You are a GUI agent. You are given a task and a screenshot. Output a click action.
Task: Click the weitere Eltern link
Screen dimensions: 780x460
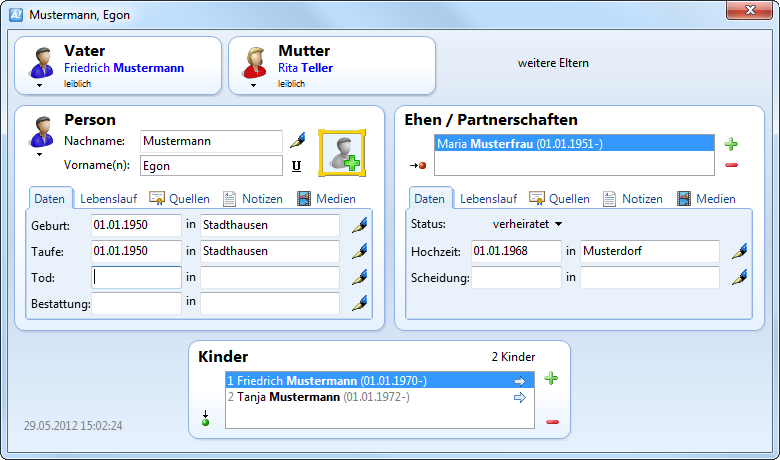pyautogui.click(x=553, y=63)
